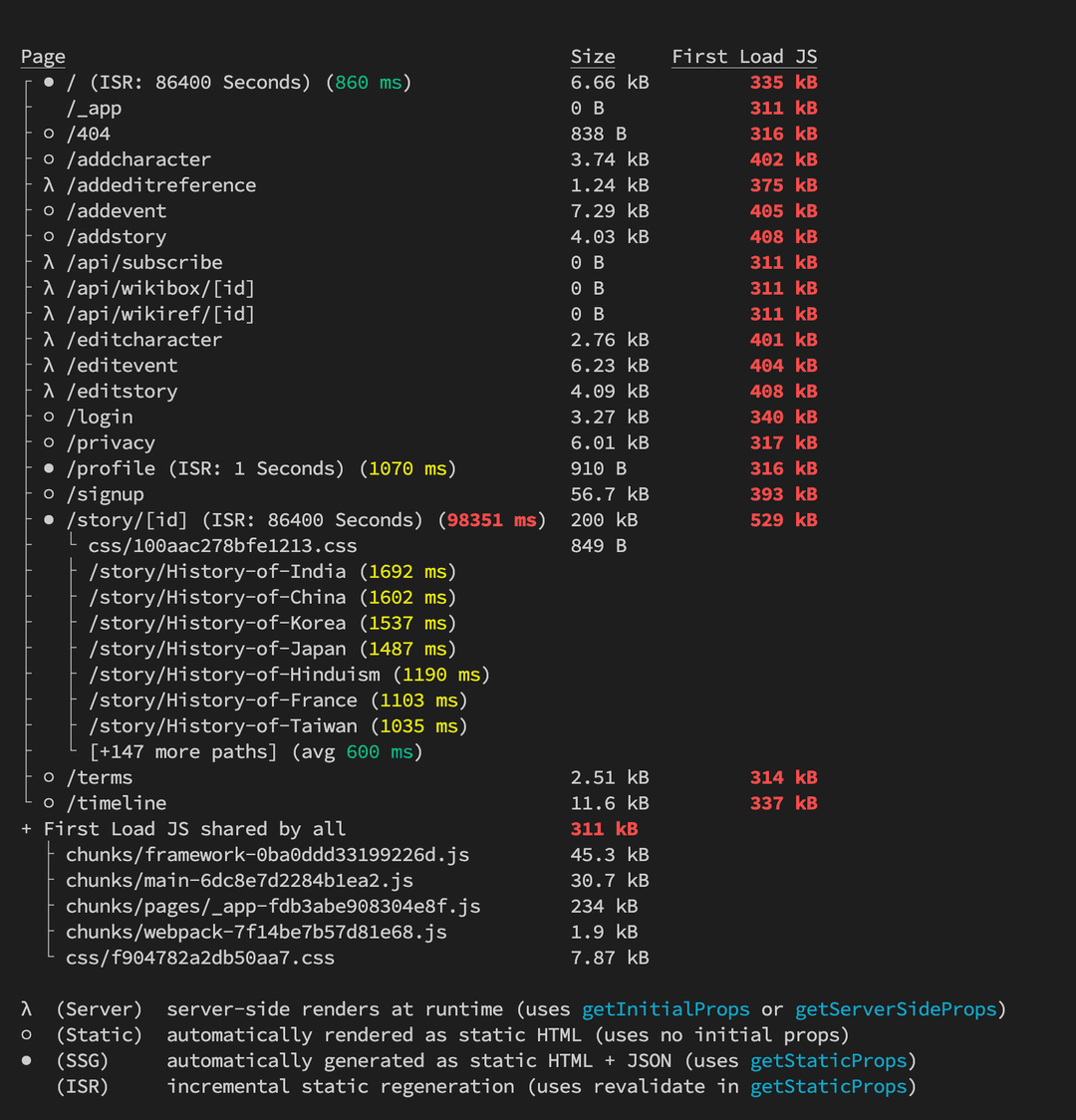Select the /_app route row
The height and width of the screenshot is (1120, 1076).
94,108
